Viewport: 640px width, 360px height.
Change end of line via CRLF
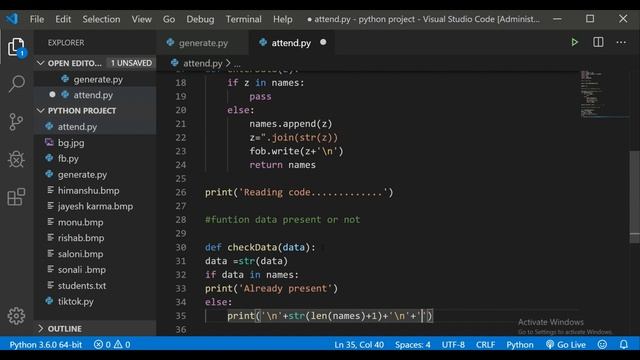(x=485, y=344)
